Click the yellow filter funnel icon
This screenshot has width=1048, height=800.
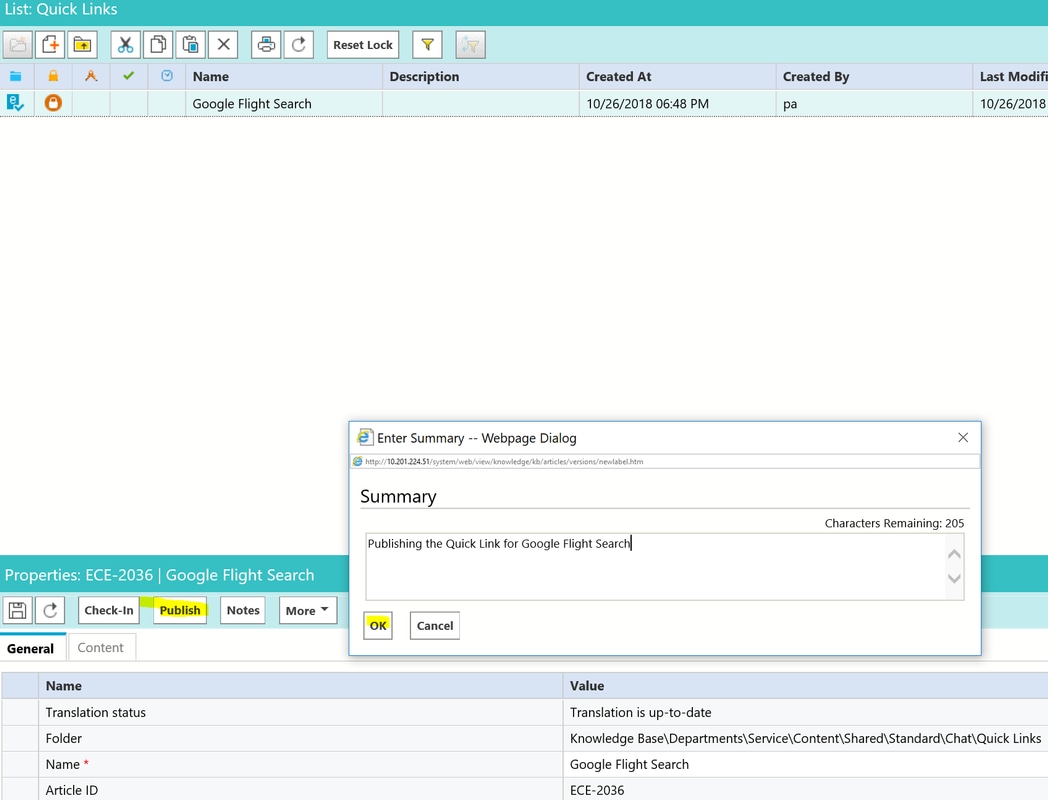pyautogui.click(x=427, y=45)
